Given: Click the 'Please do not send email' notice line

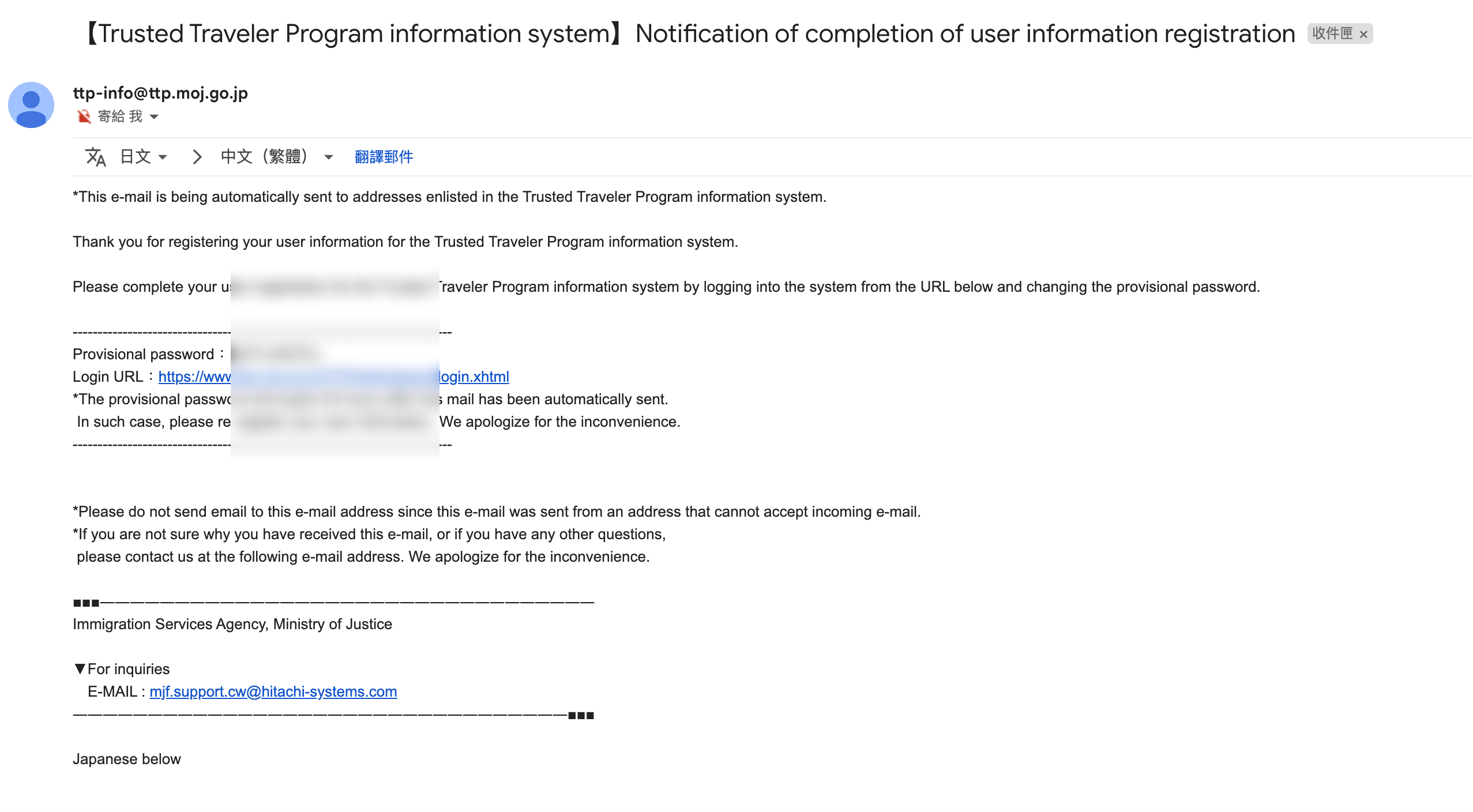Looking at the screenshot, I should click(x=497, y=512).
